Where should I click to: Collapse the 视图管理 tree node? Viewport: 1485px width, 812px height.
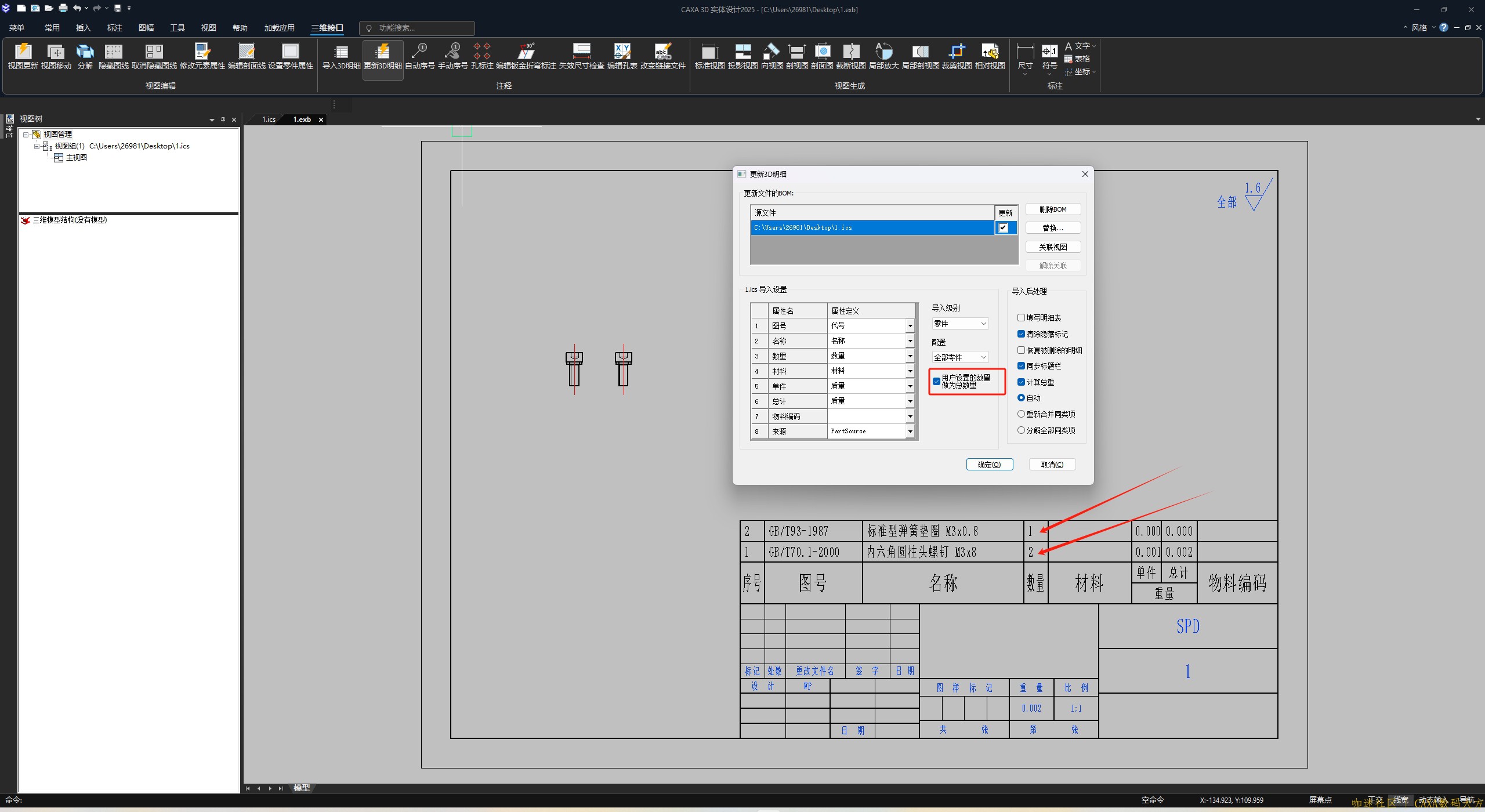click(x=26, y=135)
